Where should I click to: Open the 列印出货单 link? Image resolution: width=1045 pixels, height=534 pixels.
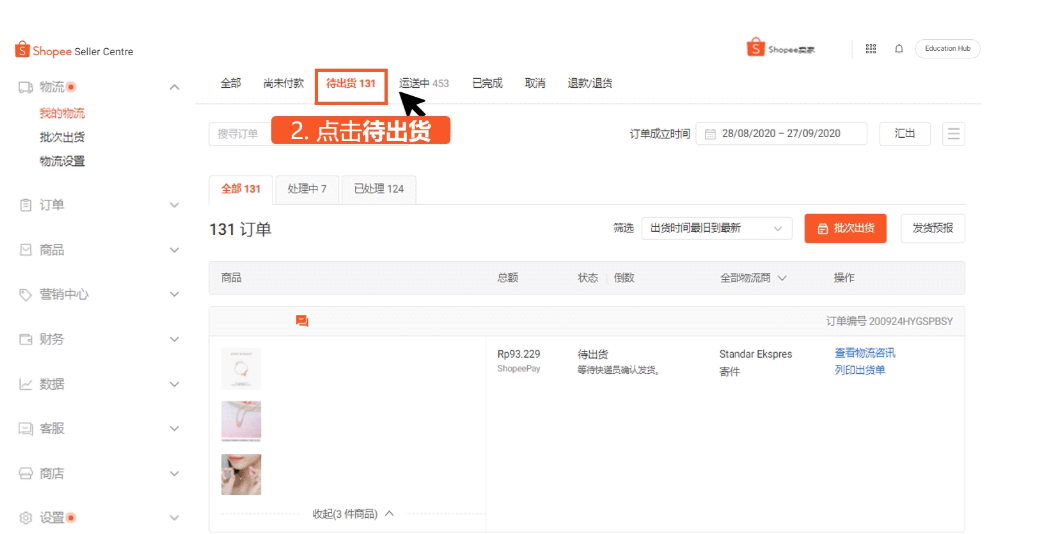(x=860, y=370)
